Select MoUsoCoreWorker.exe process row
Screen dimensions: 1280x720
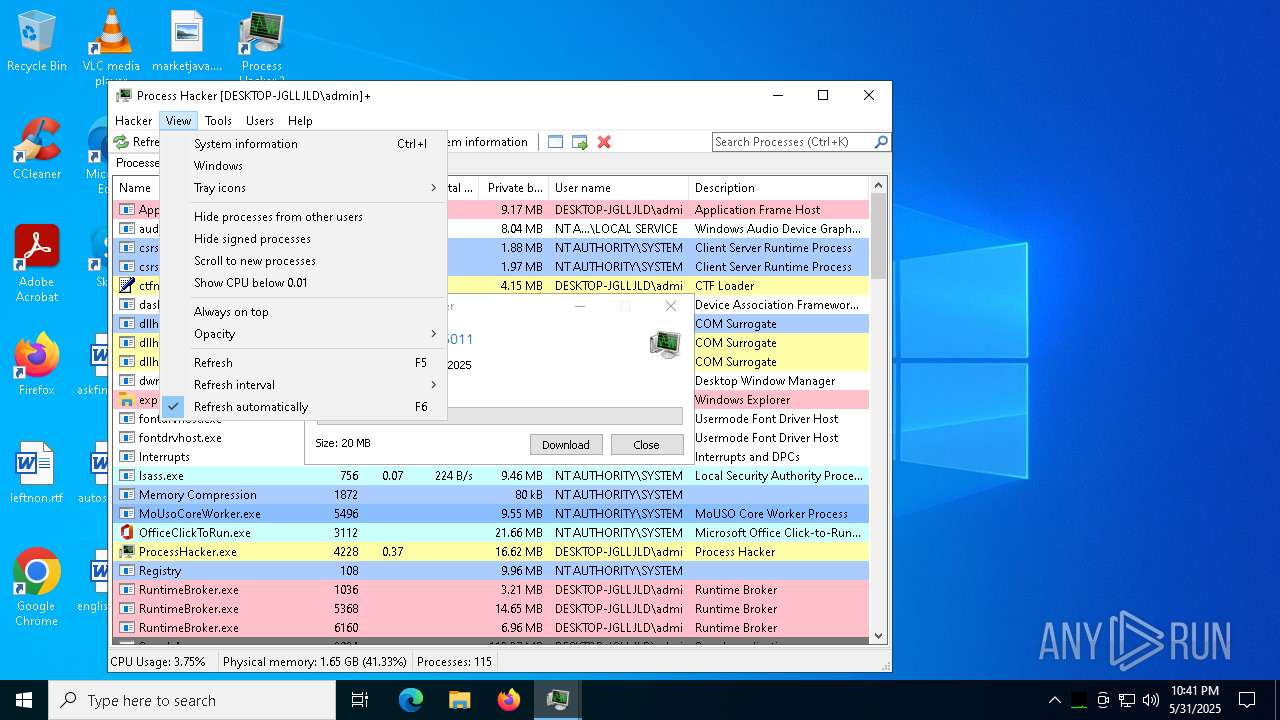pyautogui.click(x=491, y=514)
